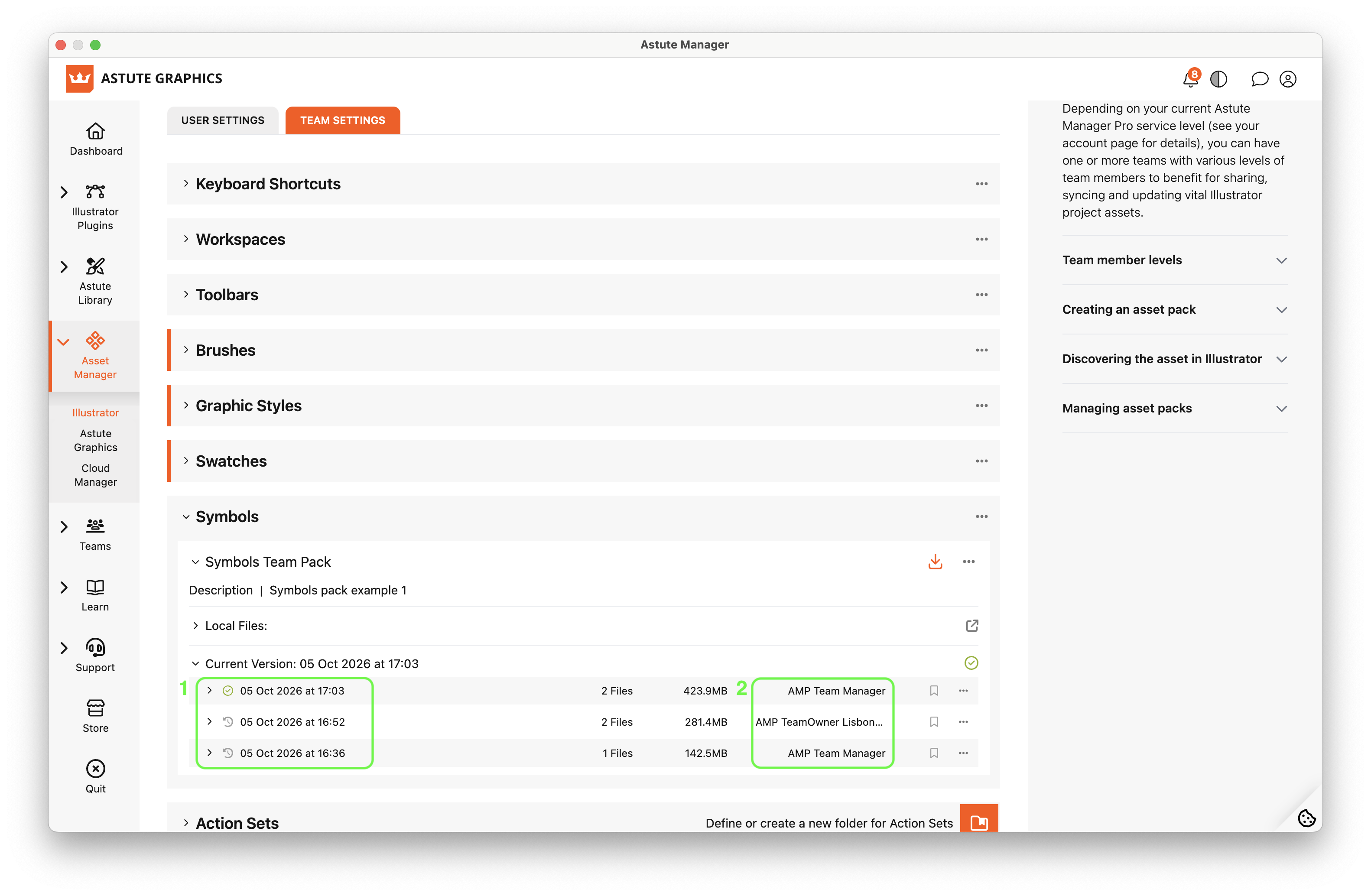Screen dimensions: 1371x896
Task: Collapse the Current Version list
Action: [x=195, y=663]
